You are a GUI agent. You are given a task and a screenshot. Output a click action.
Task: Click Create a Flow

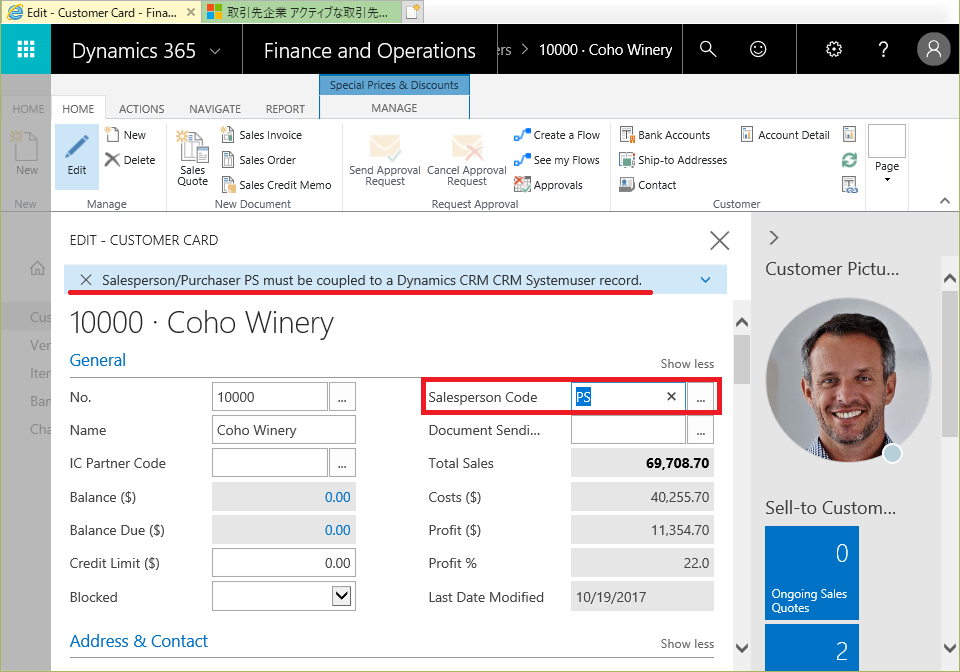click(x=557, y=135)
